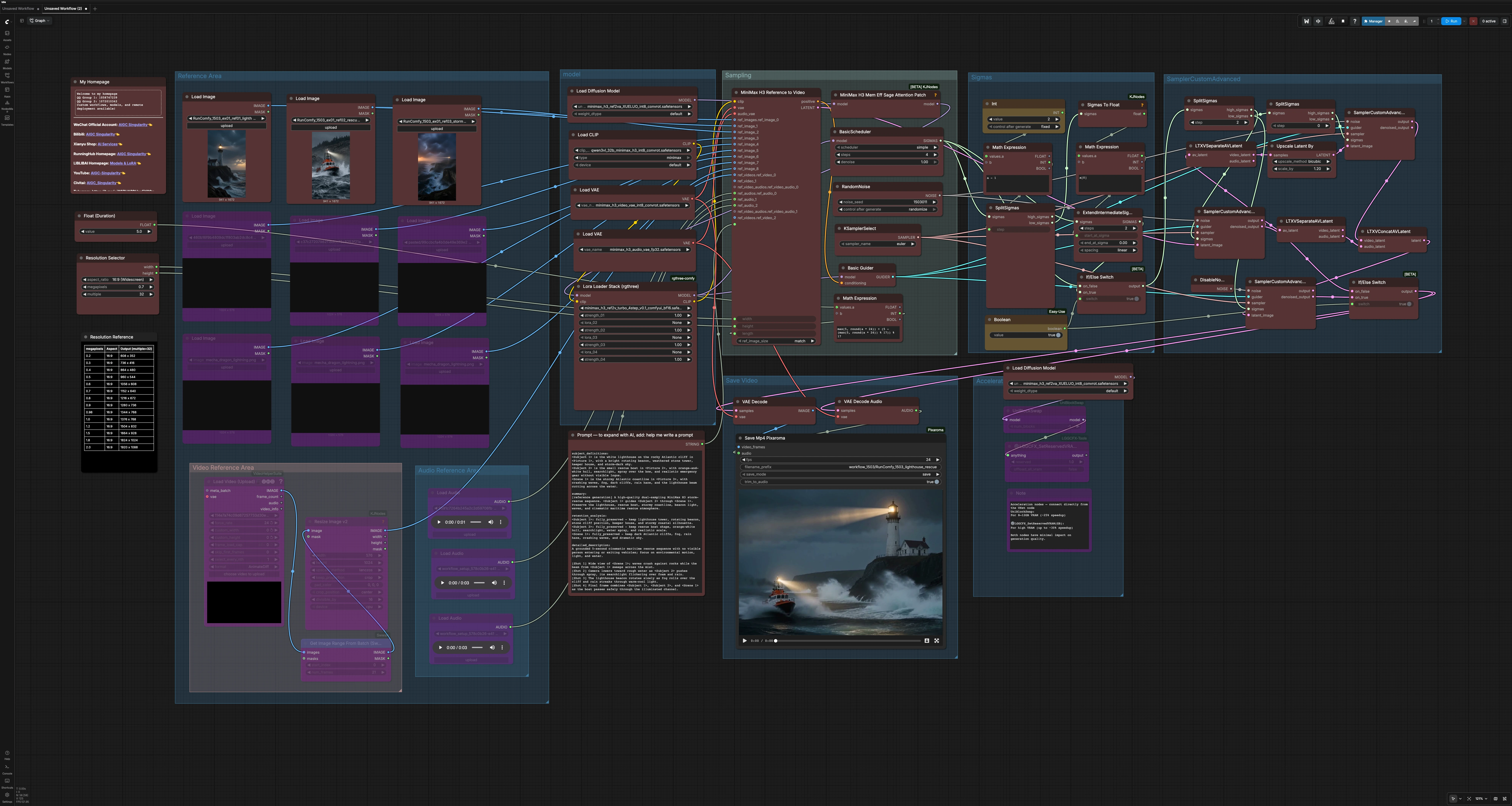Collapse the My Homepage node via its dot
The height and width of the screenshot is (806, 1512).
pyautogui.click(x=75, y=82)
